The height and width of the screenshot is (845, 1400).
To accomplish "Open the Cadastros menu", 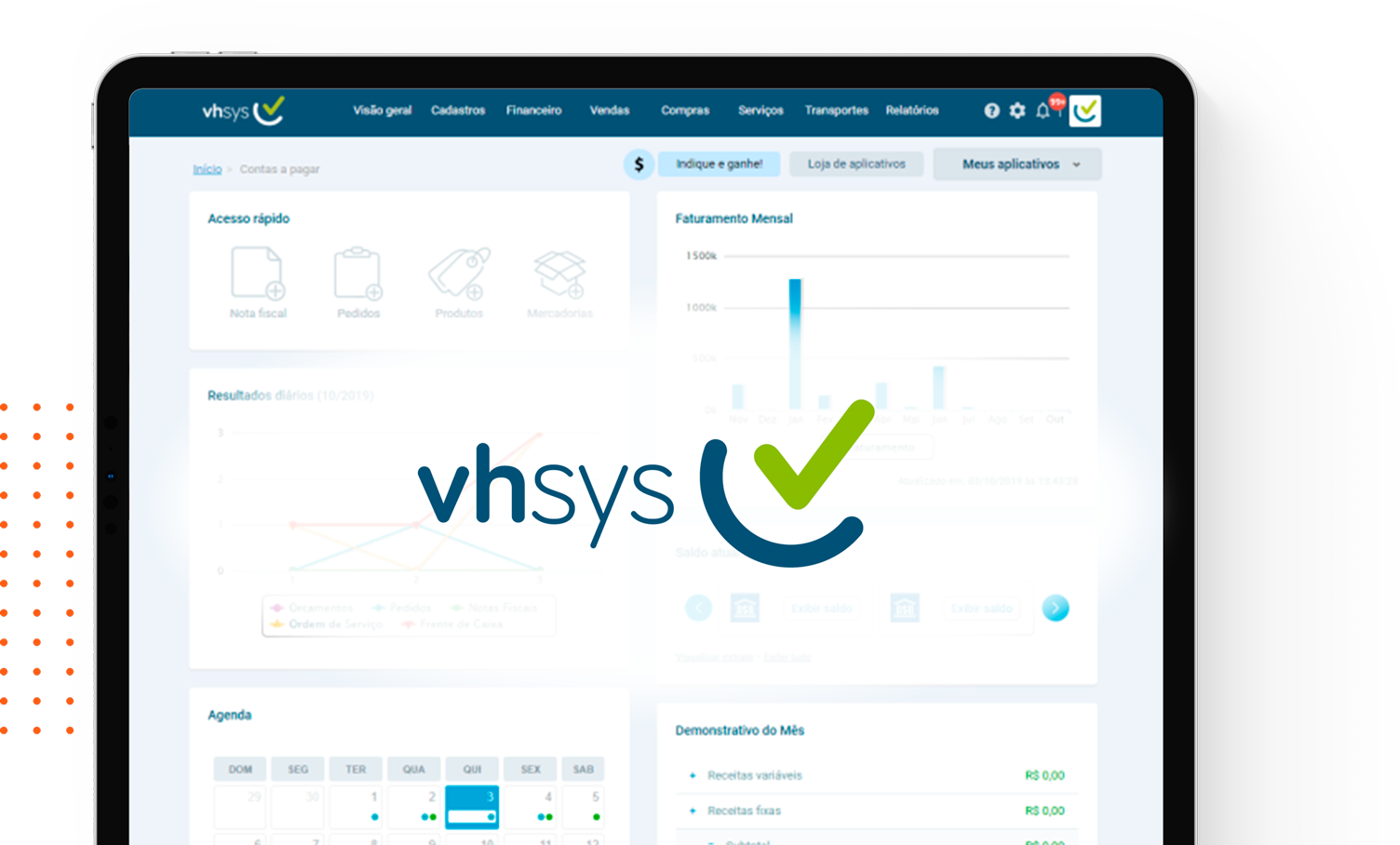I will tap(458, 111).
